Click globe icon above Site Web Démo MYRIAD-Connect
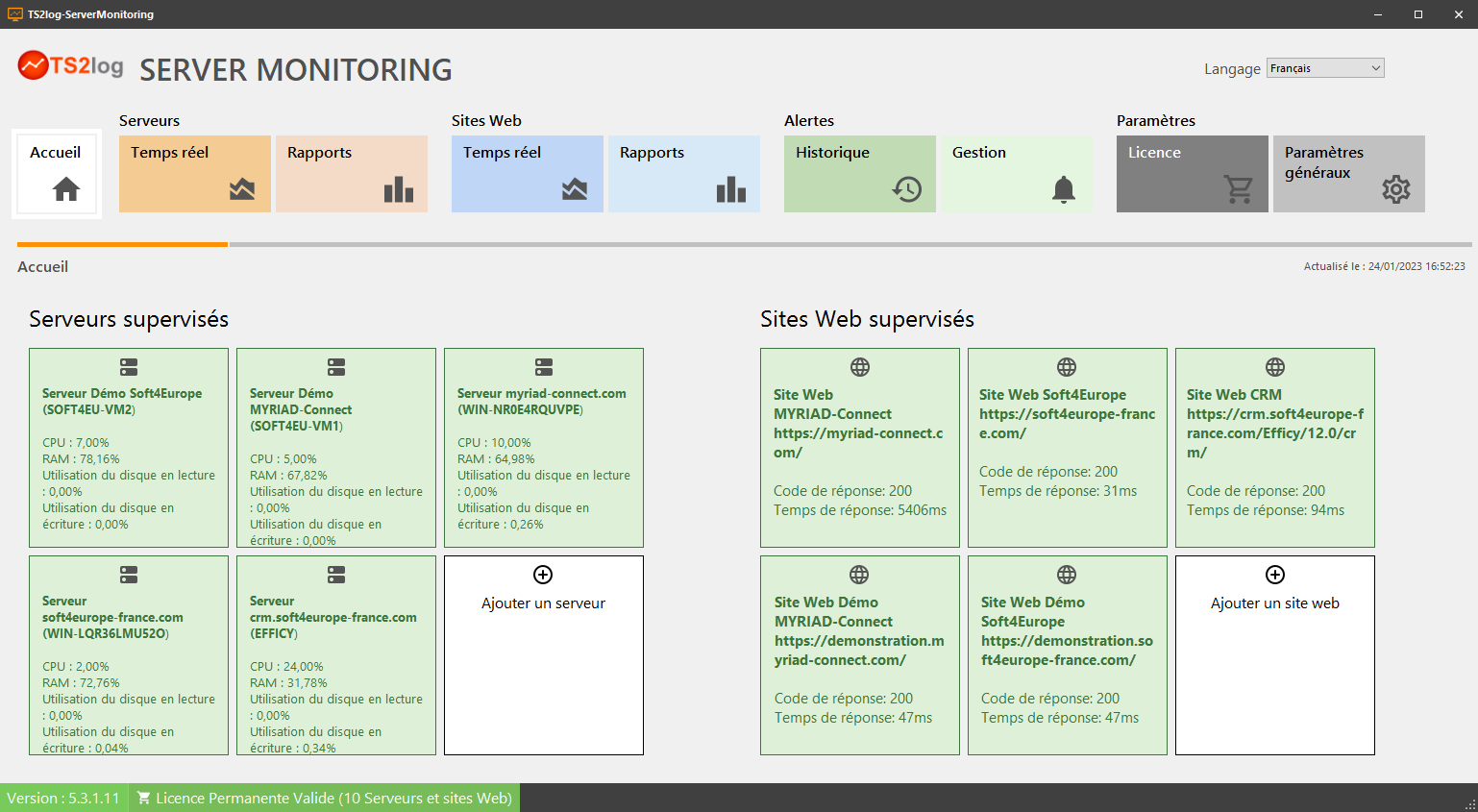This screenshot has width=1478, height=812. pyautogui.click(x=859, y=575)
